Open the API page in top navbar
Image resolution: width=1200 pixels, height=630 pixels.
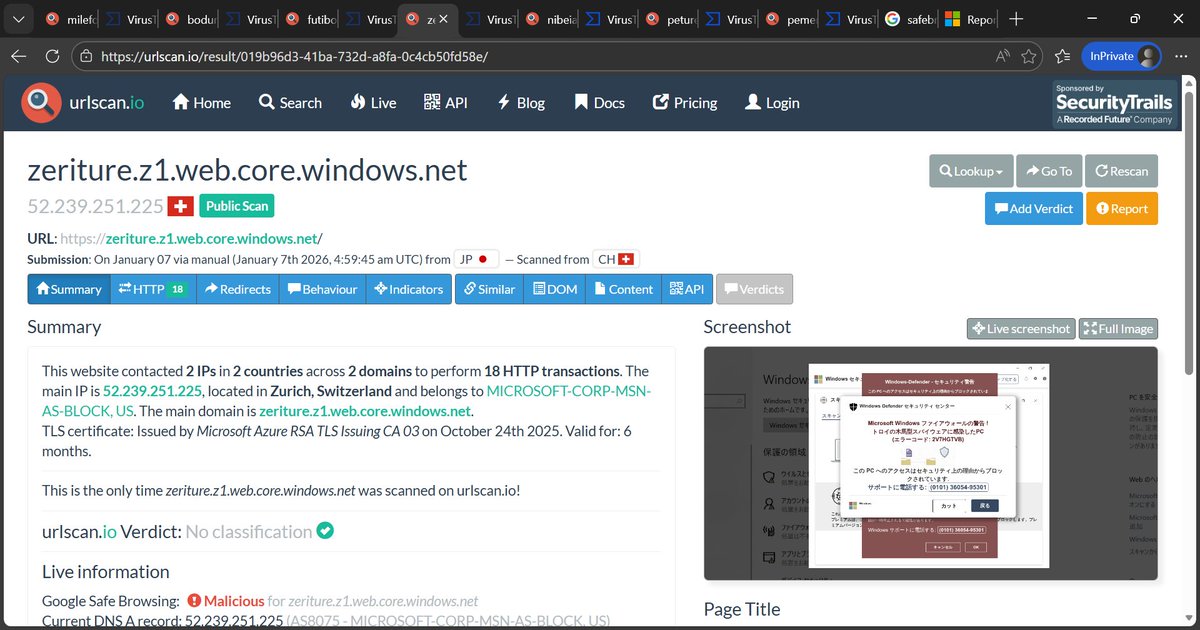445,102
